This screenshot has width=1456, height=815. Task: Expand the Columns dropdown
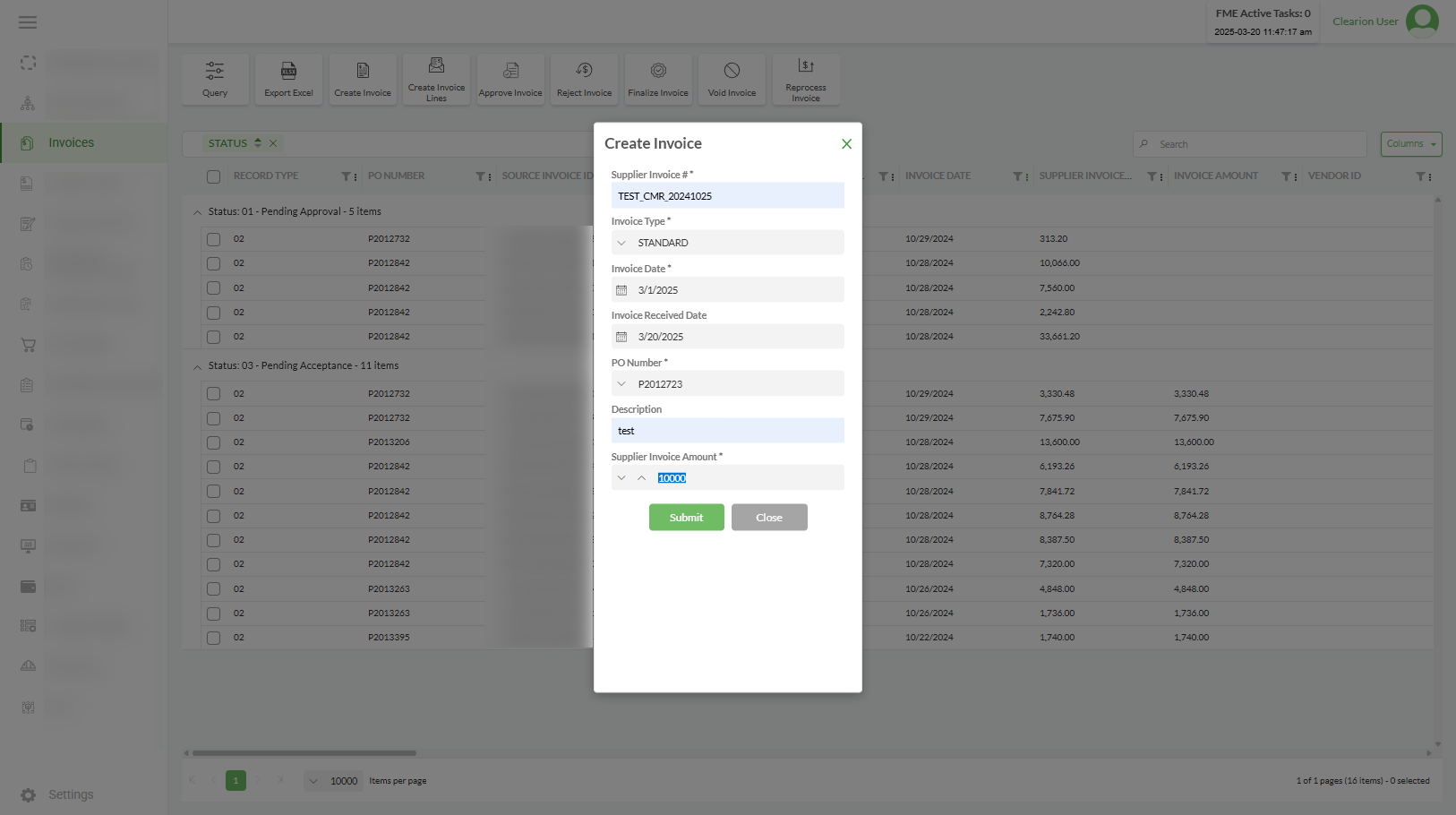[1410, 143]
